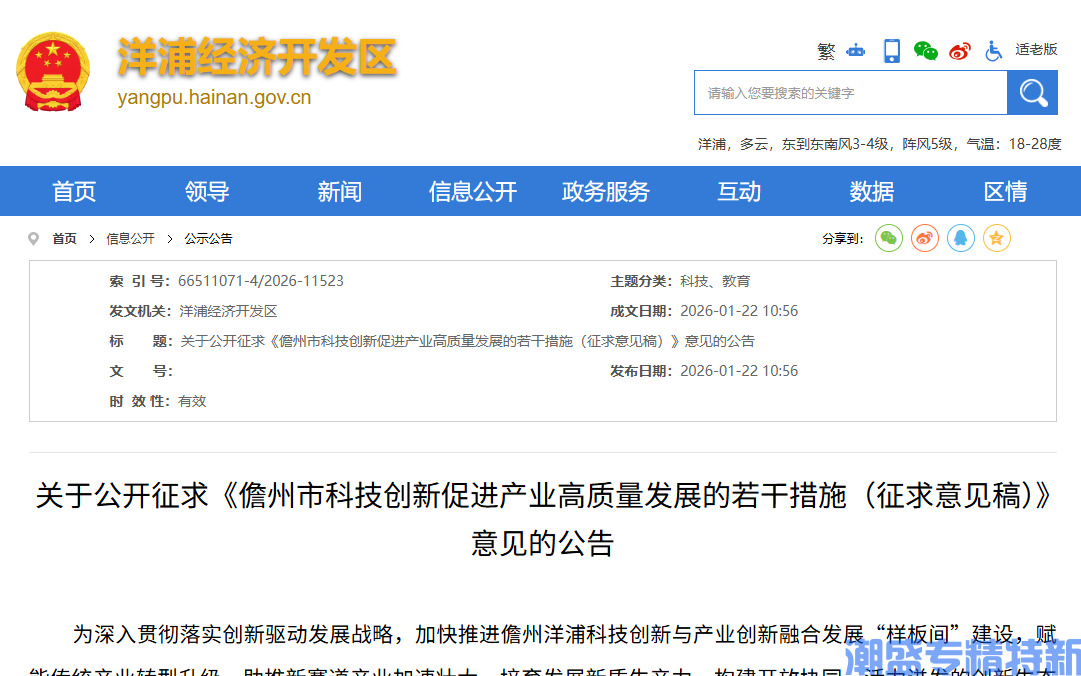Click the blue magnifier search icon
1081x676 pixels.
(1032, 92)
